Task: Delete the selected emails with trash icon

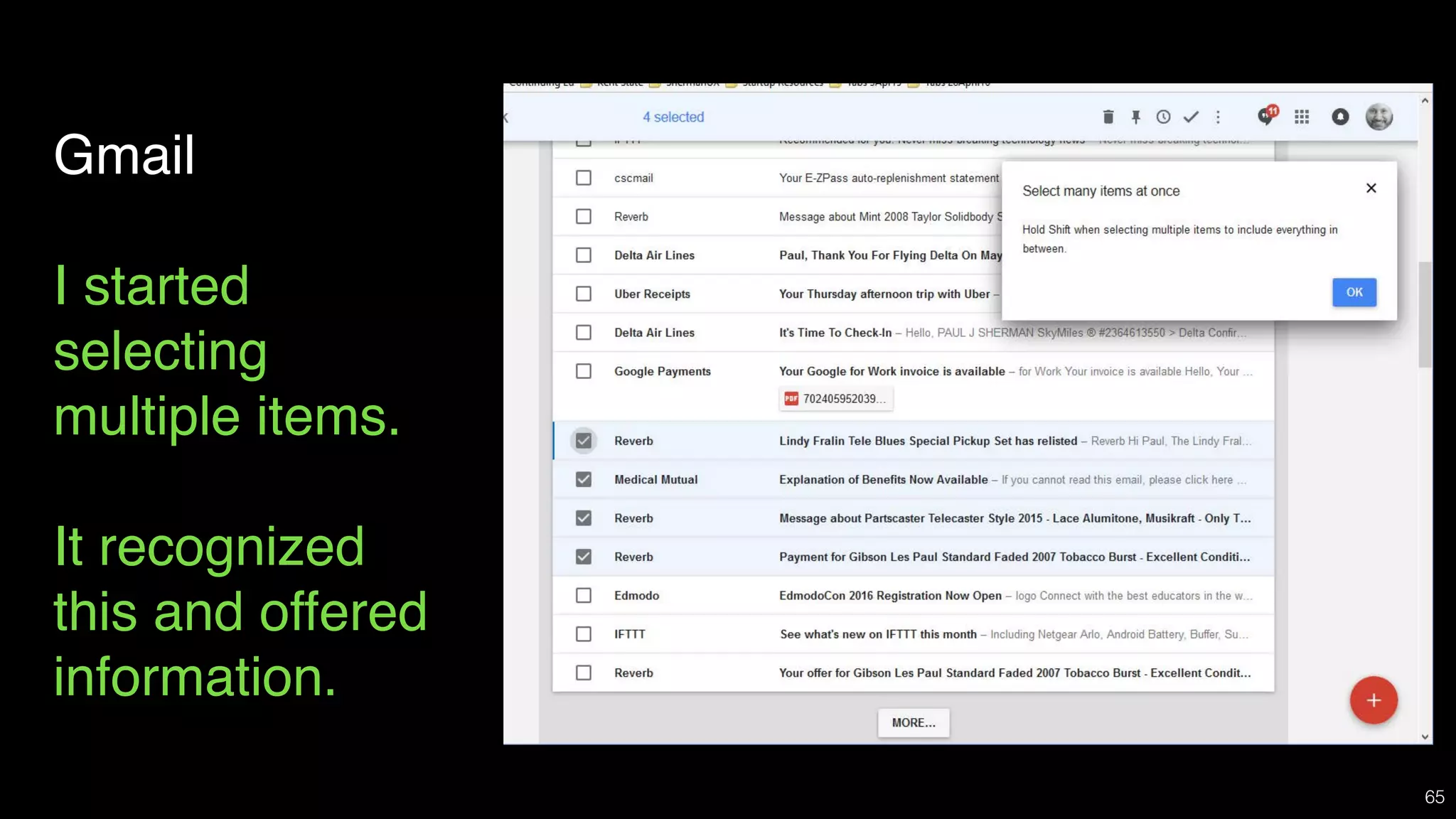Action: tap(1108, 117)
